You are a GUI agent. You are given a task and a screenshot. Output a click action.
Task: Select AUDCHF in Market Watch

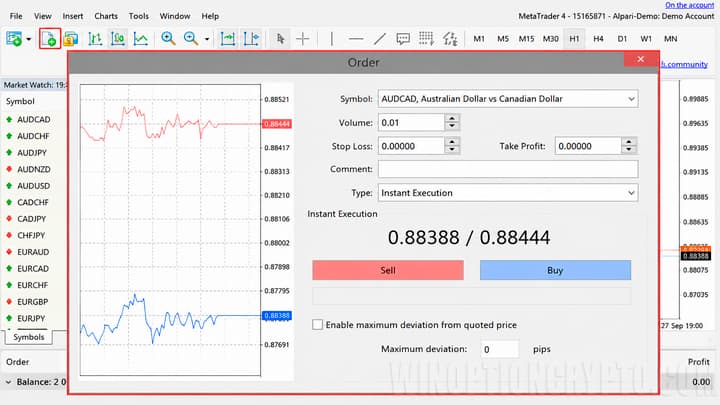click(x=34, y=136)
